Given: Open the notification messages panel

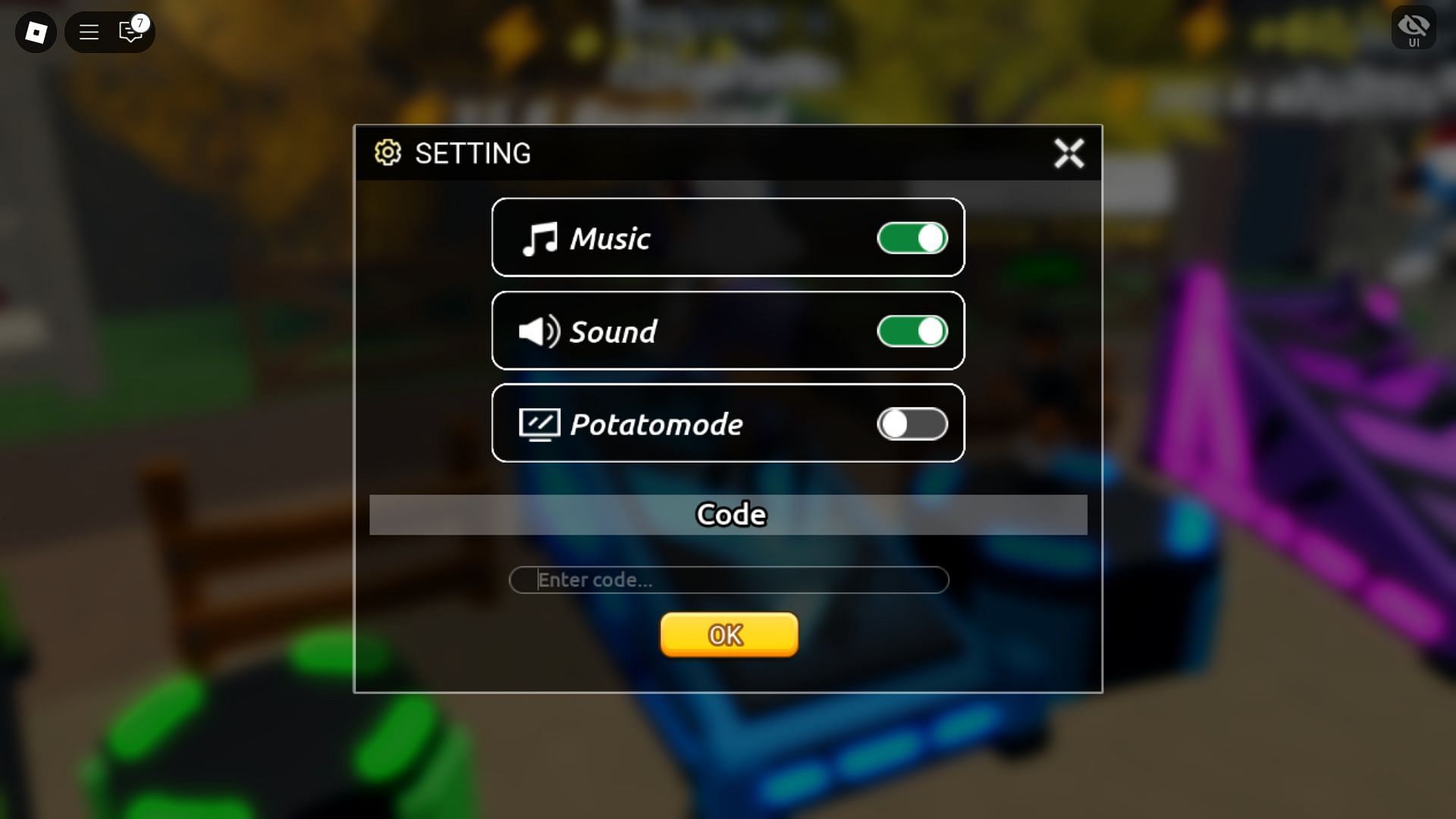Looking at the screenshot, I should (130, 32).
